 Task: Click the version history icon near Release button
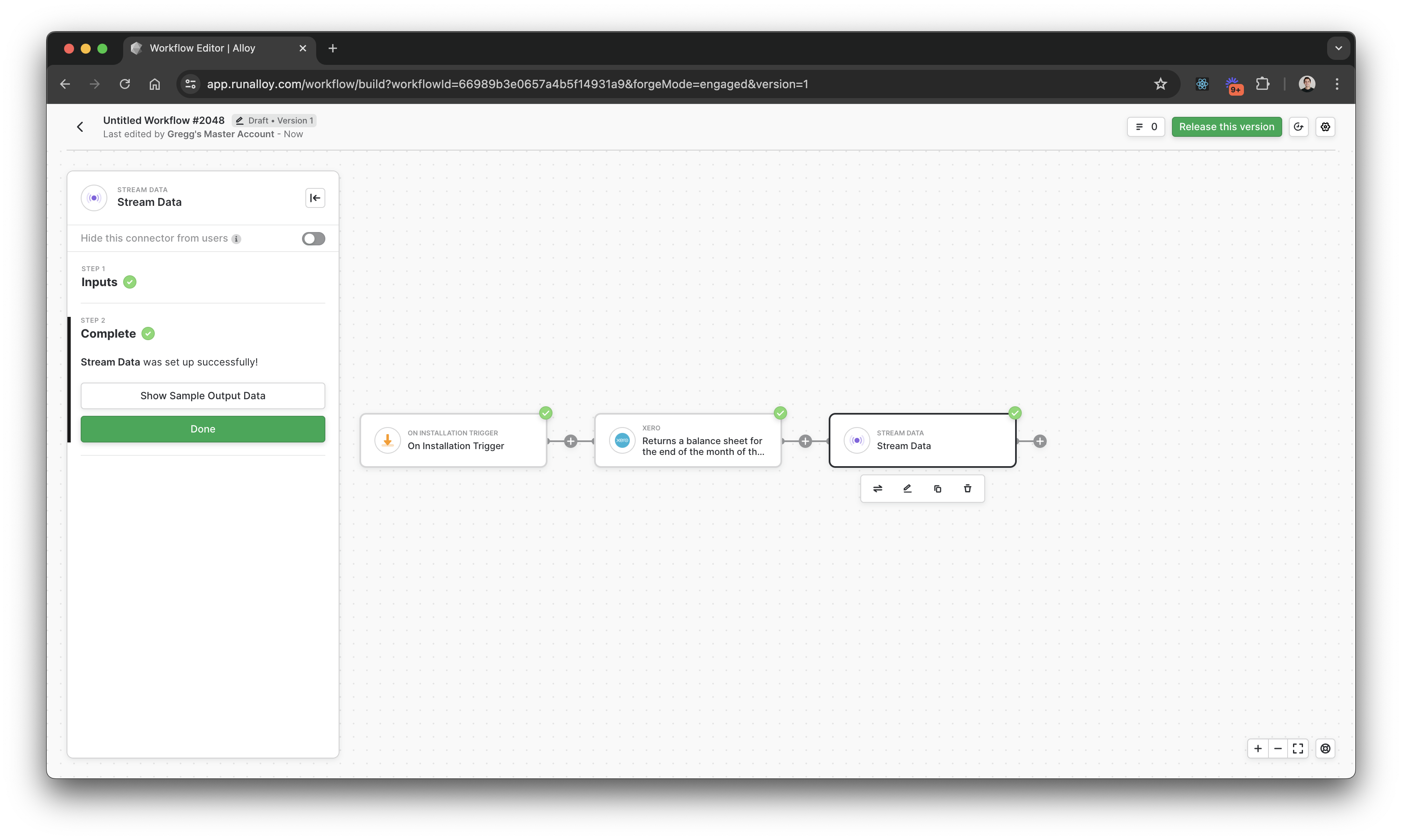1298,127
